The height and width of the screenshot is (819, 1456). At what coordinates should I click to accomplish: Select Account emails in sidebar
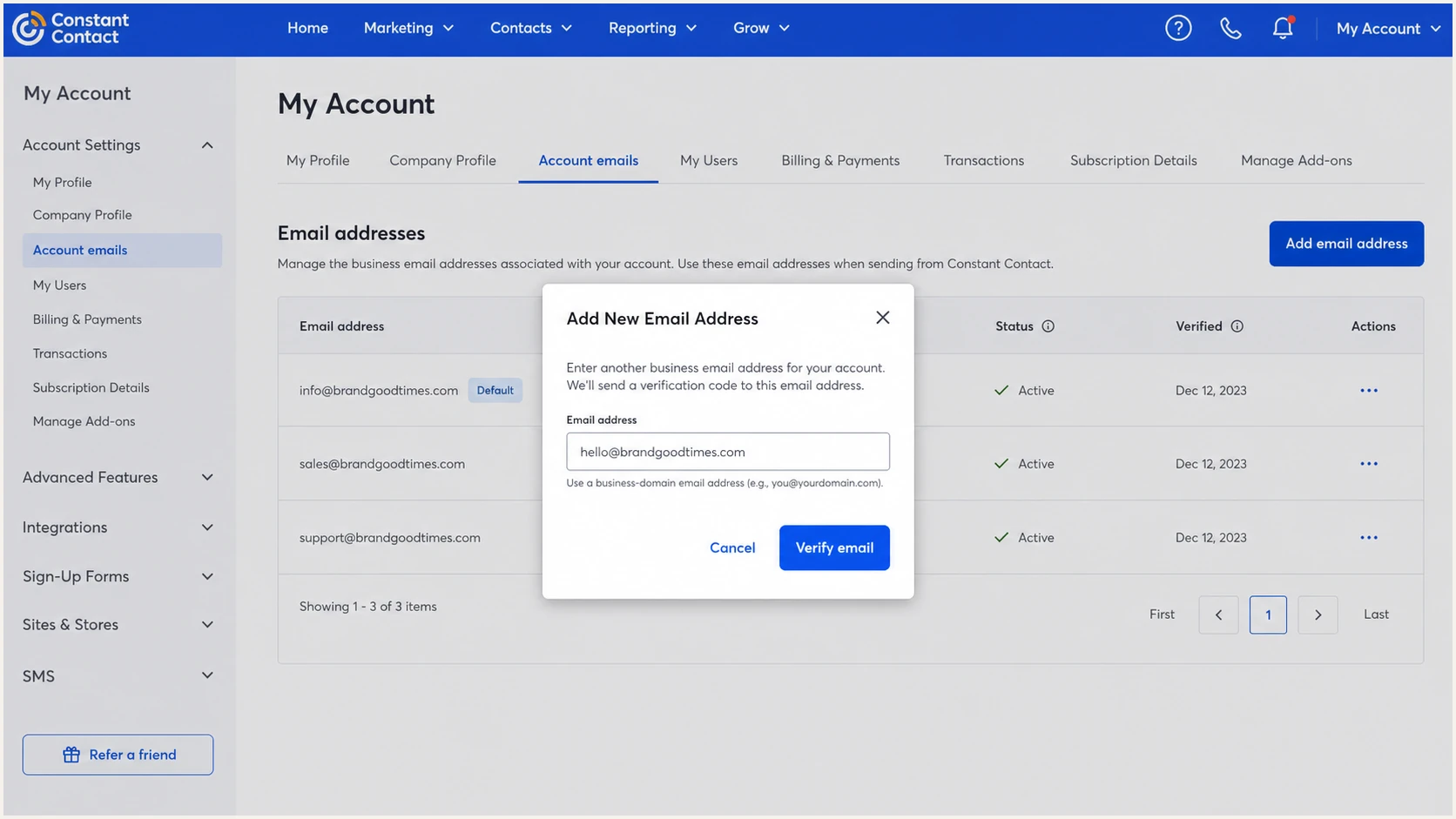[122, 250]
